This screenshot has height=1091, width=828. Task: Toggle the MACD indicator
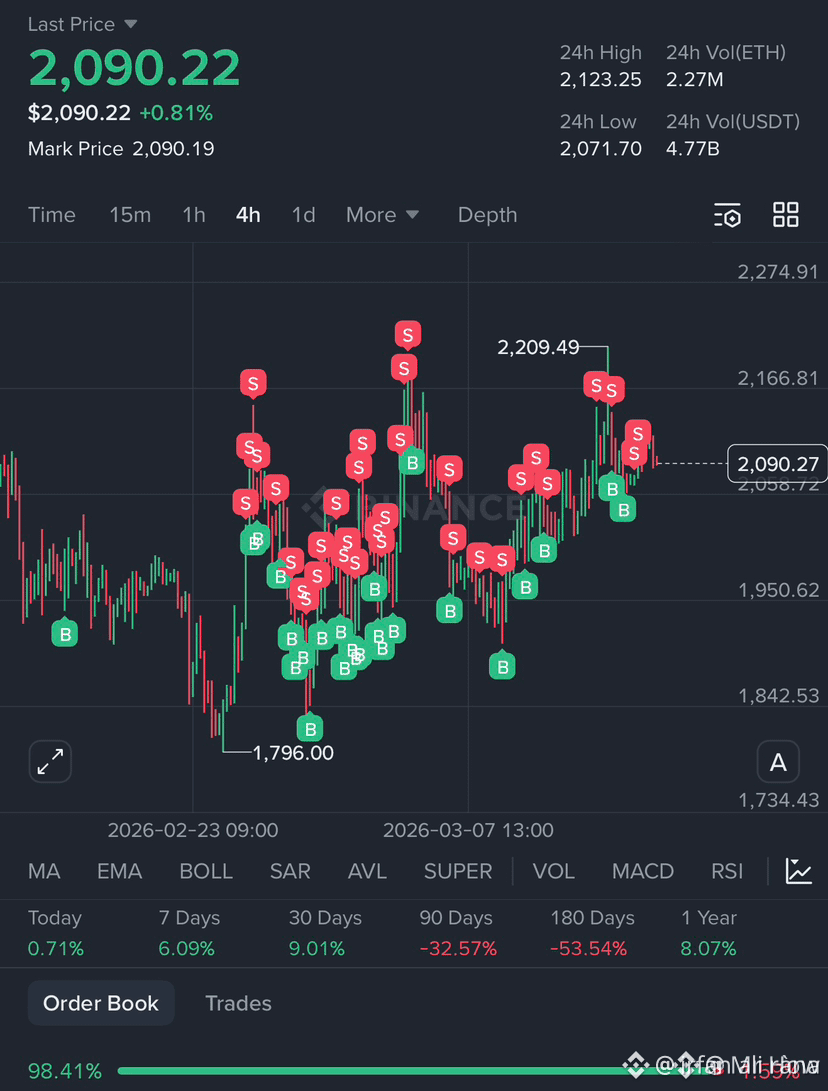coord(643,871)
